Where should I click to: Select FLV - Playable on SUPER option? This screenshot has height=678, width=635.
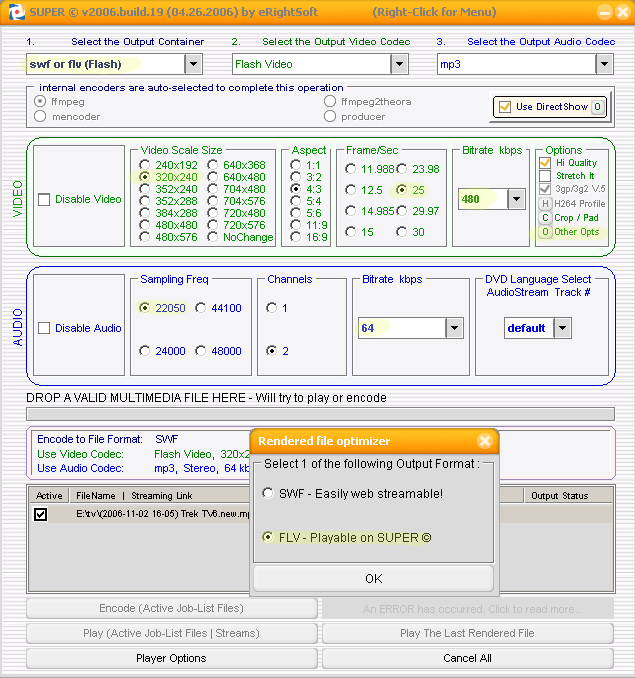pyautogui.click(x=268, y=537)
